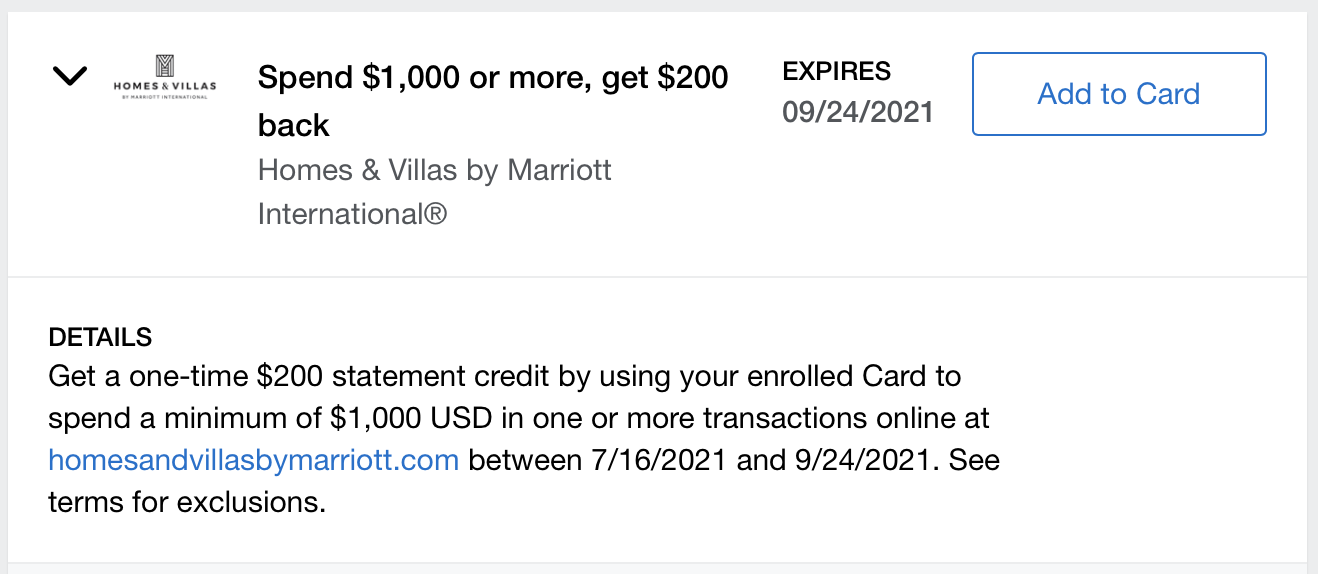
Task: Select the "Spend $1,000 or more" offer title
Action: pyautogui.click(x=493, y=100)
